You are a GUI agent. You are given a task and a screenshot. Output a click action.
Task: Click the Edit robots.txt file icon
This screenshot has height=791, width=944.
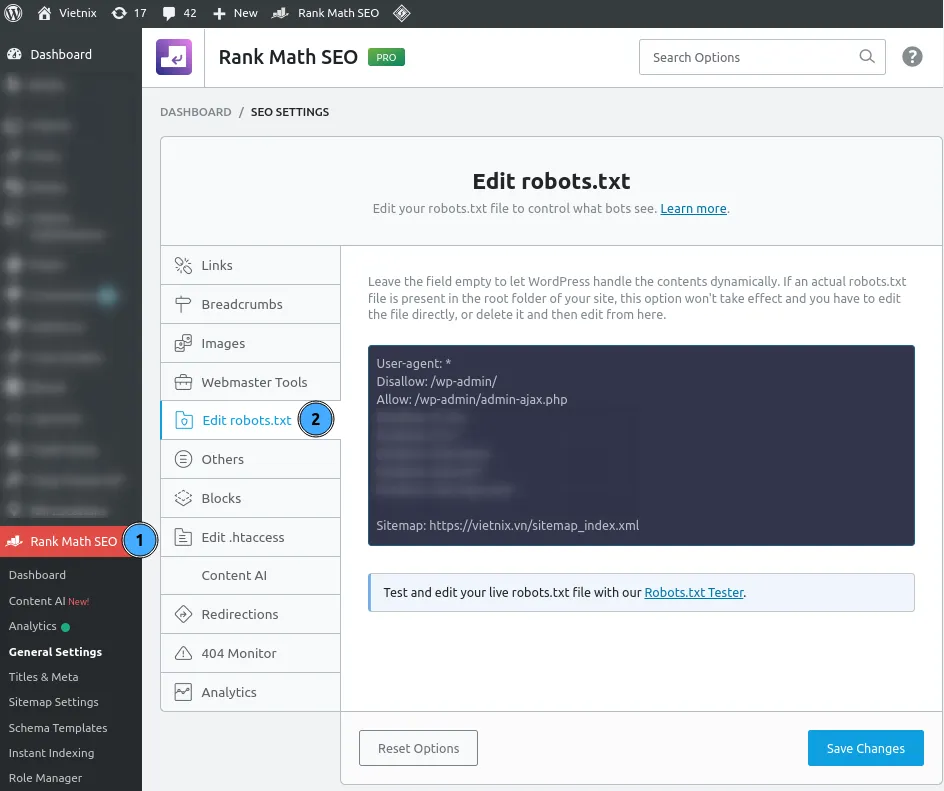[x=184, y=420]
